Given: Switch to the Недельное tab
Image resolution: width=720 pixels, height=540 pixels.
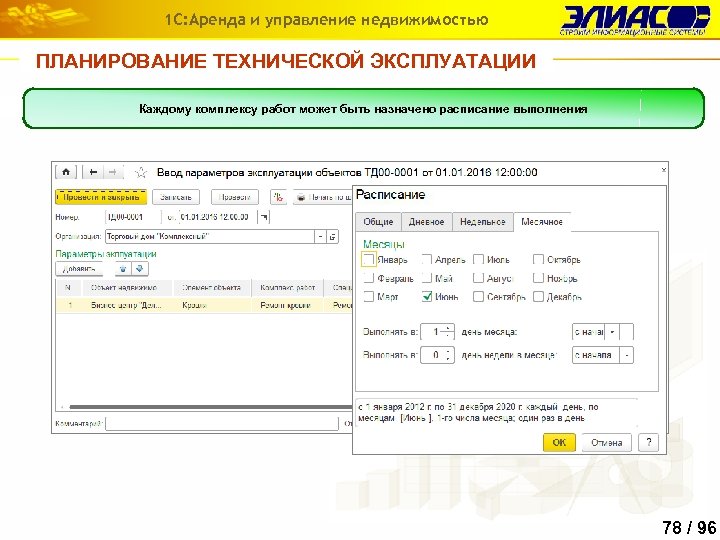Looking at the screenshot, I should tap(483, 222).
